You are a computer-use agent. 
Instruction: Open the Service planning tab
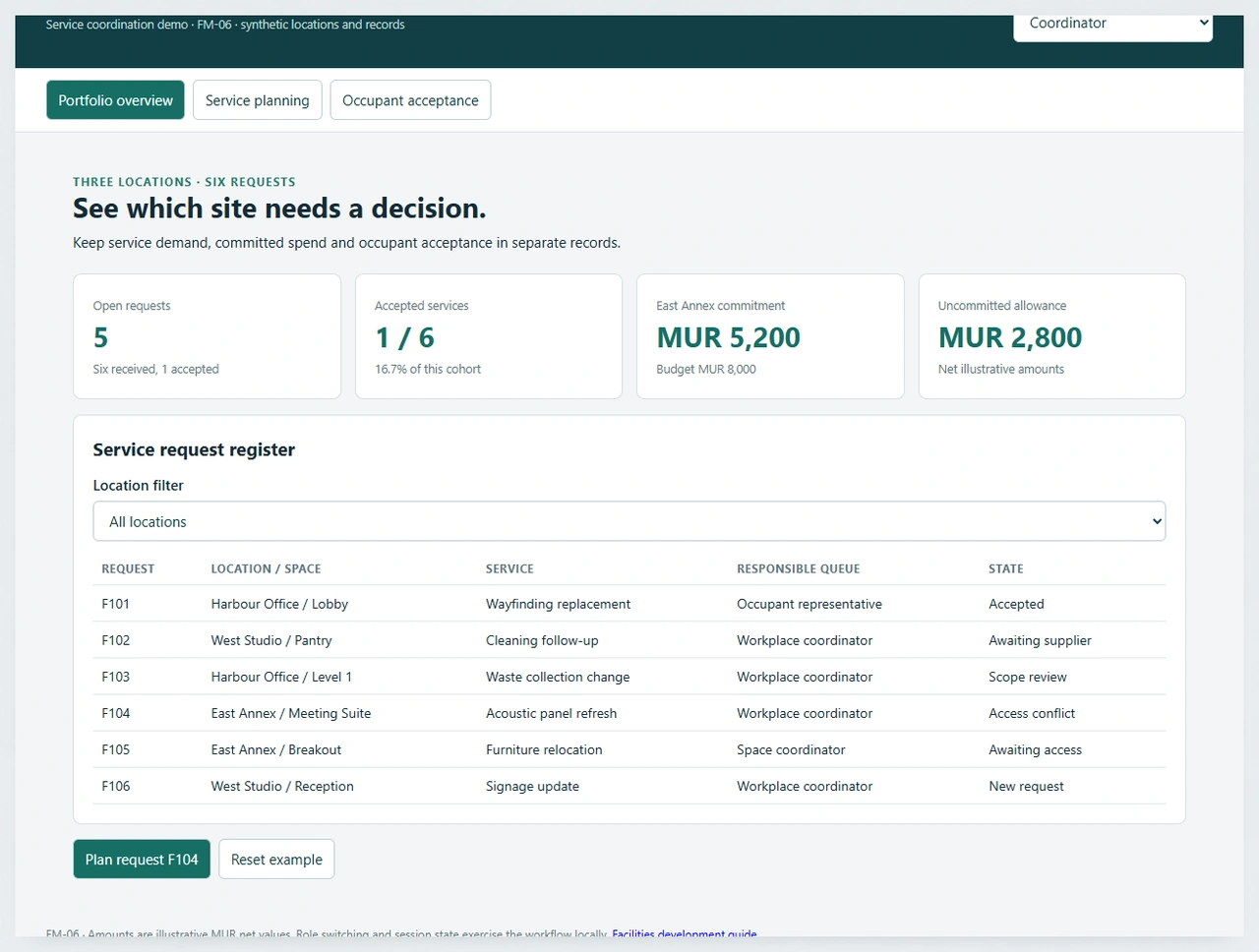coord(258,100)
